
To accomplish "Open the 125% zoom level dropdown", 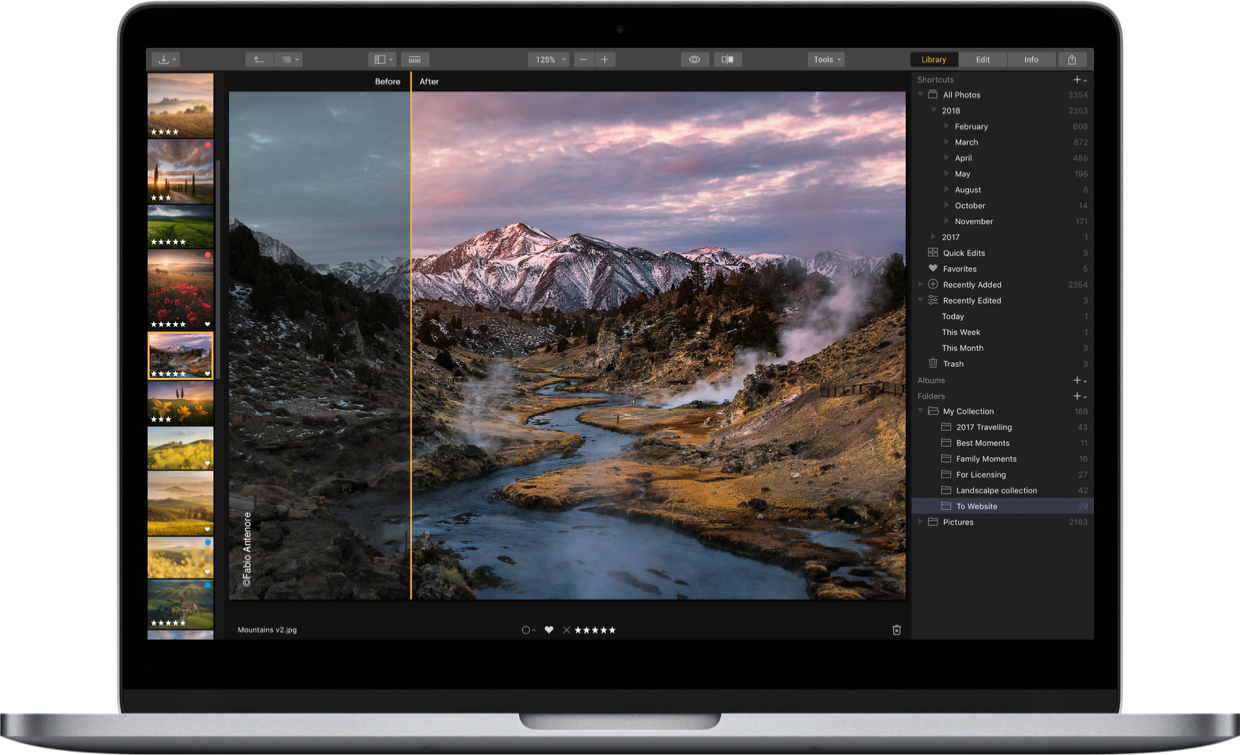I will [549, 60].
